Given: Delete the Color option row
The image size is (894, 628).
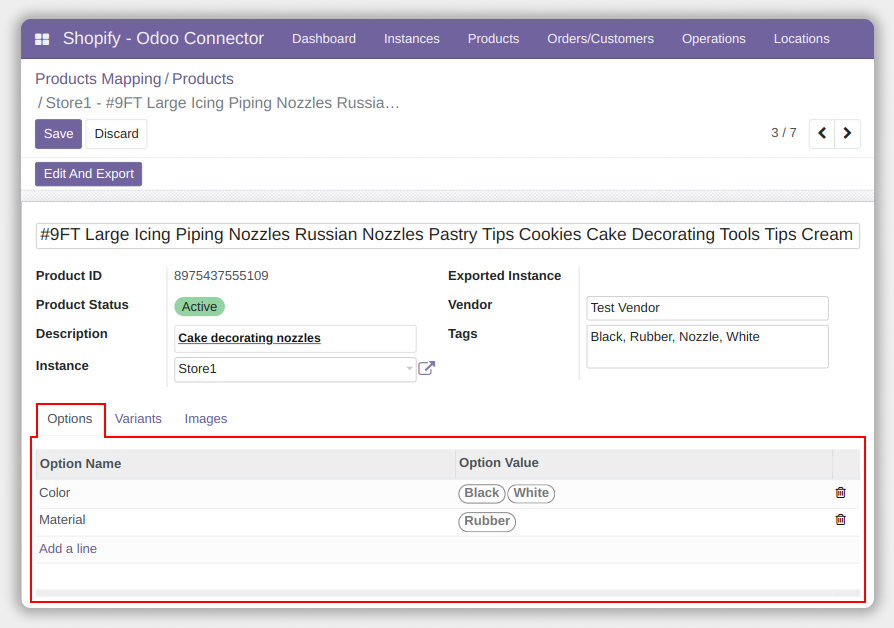Looking at the screenshot, I should (x=840, y=492).
